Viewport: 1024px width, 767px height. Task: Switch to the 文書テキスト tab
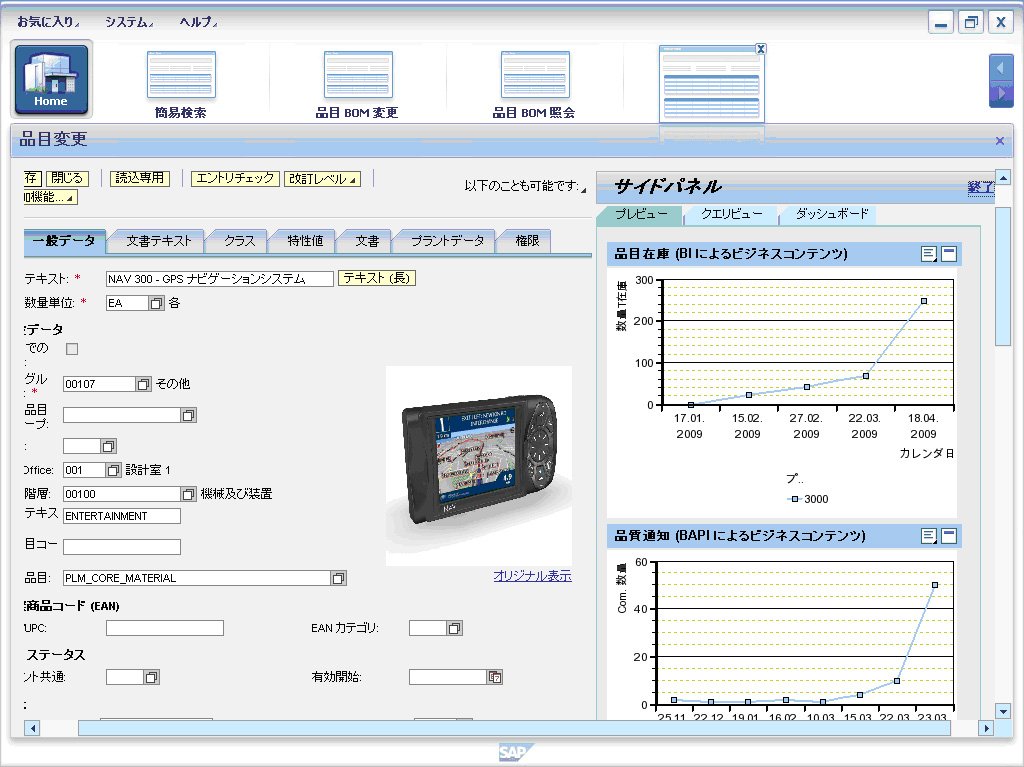(x=159, y=241)
